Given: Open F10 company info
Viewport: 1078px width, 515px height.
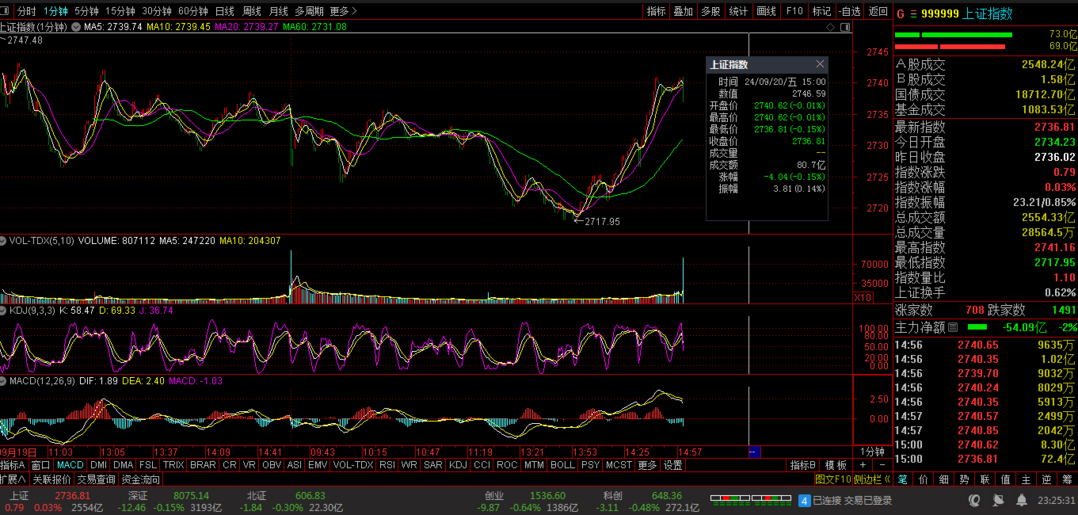Looking at the screenshot, I should tap(794, 11).
